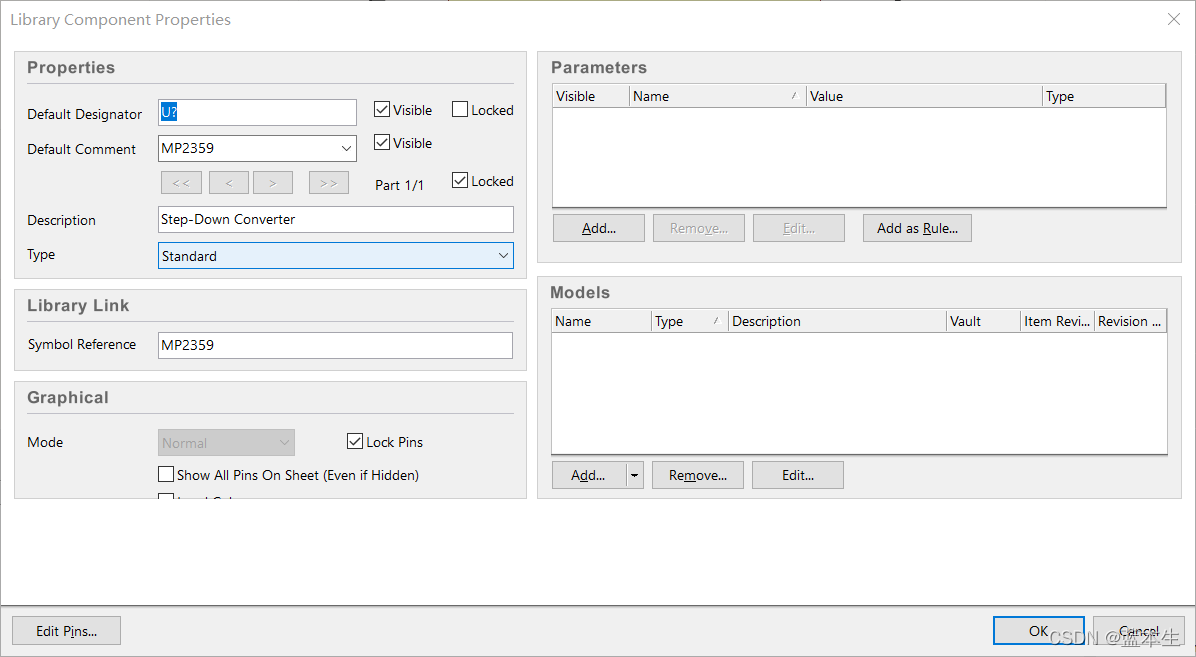
Task: Click the Parameters Type column header
Action: [x=1104, y=96]
